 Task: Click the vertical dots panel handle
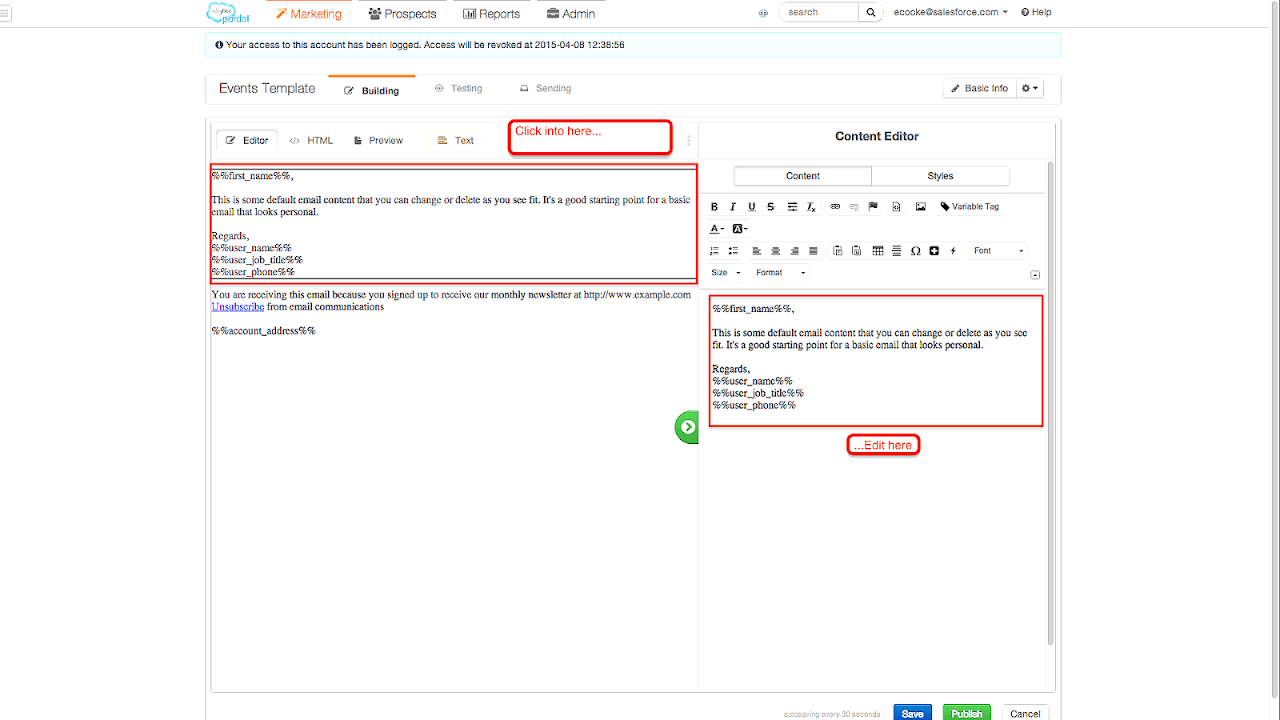click(689, 141)
